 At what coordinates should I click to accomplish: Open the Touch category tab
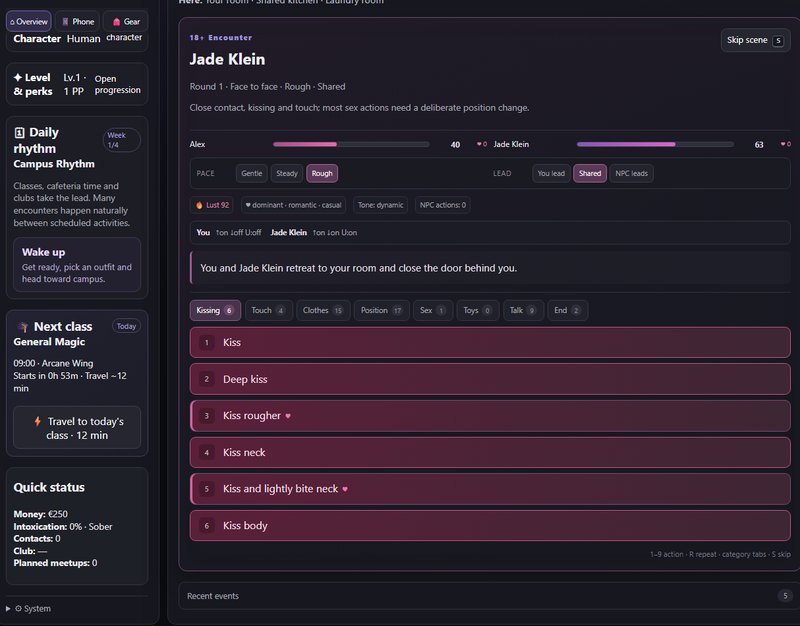coord(268,310)
